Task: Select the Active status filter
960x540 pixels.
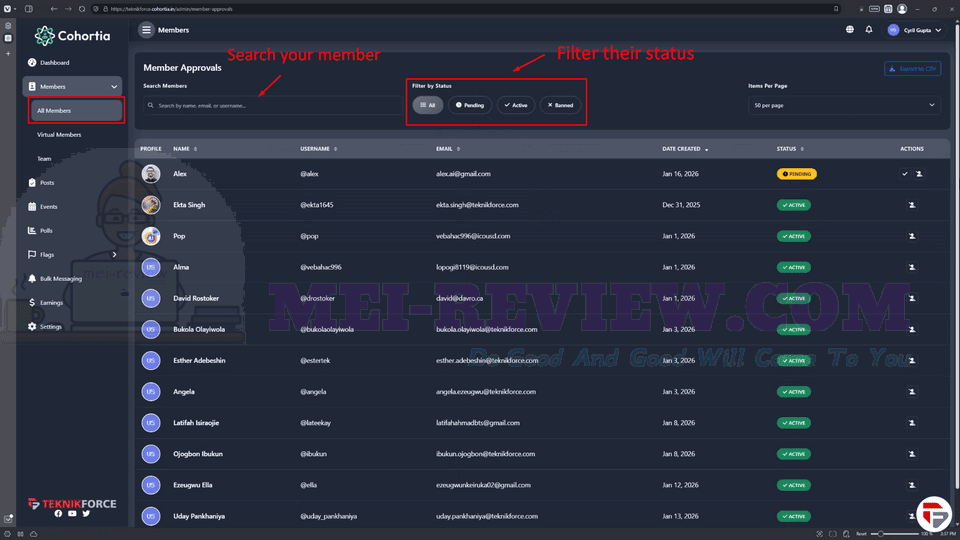Action: (x=516, y=105)
